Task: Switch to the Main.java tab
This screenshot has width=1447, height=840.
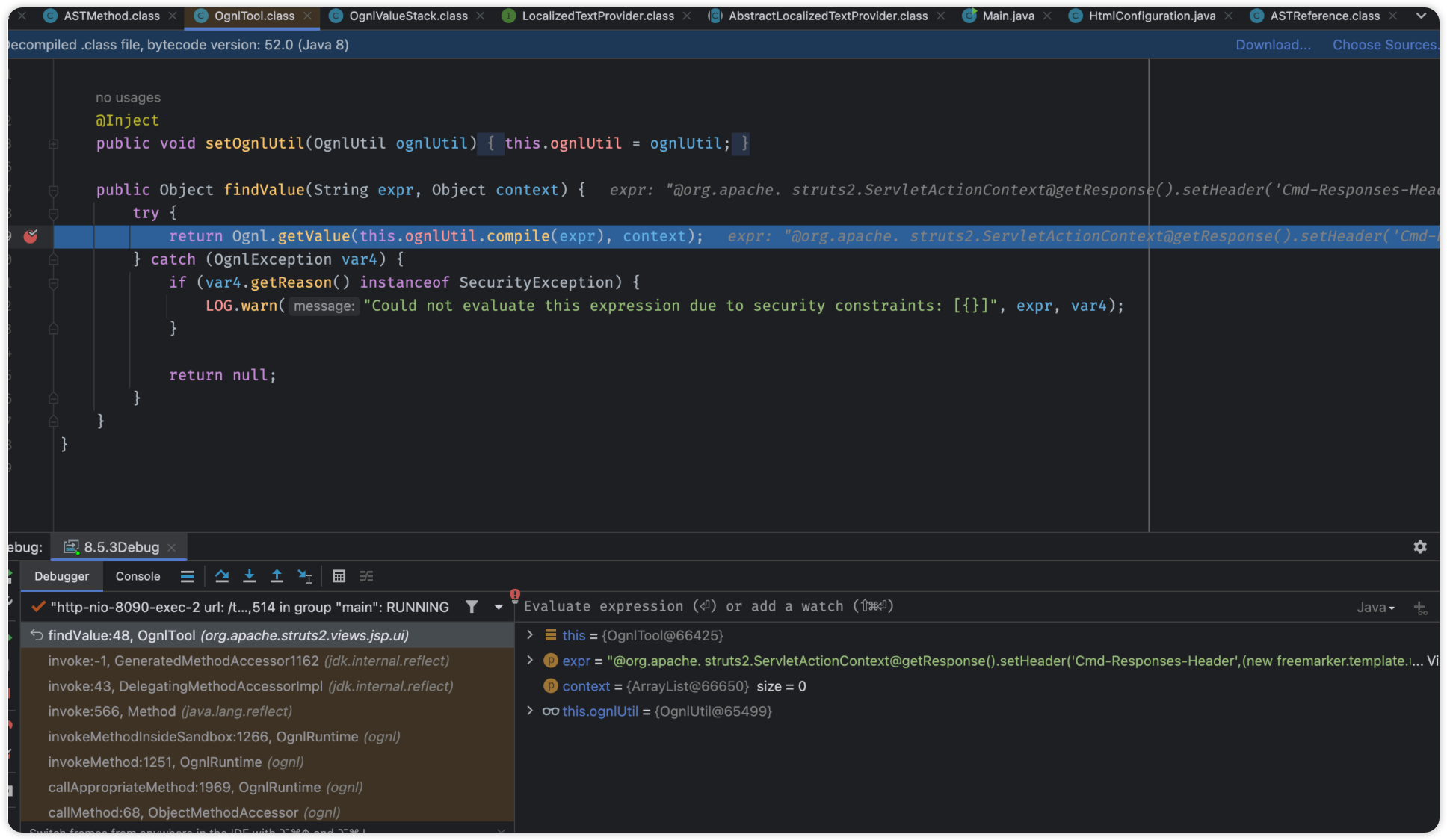Action: [1008, 16]
